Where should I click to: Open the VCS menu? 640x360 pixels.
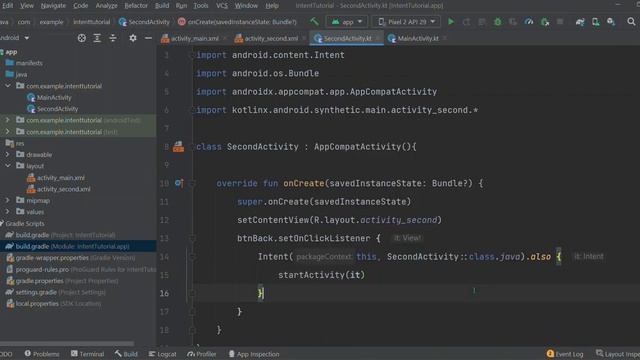pyautogui.click(x=222, y=6)
